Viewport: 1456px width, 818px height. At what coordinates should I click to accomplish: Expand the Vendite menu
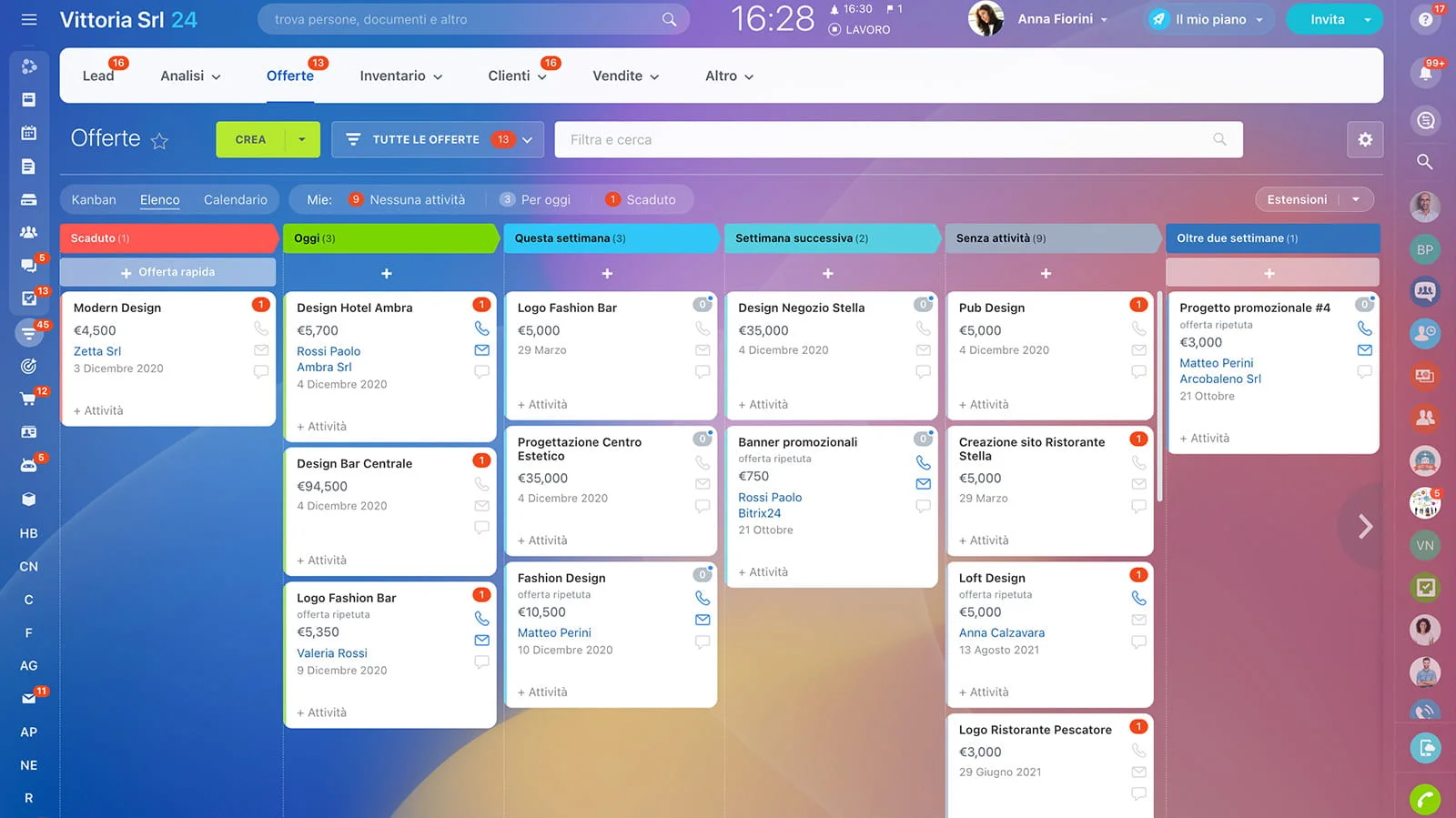[x=626, y=76]
